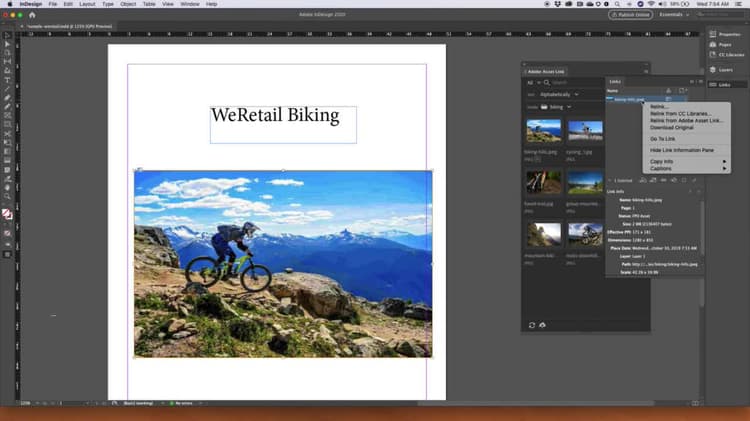Open the Links panel flyout menu
Viewport: 750px width, 421px height.
[x=701, y=82]
